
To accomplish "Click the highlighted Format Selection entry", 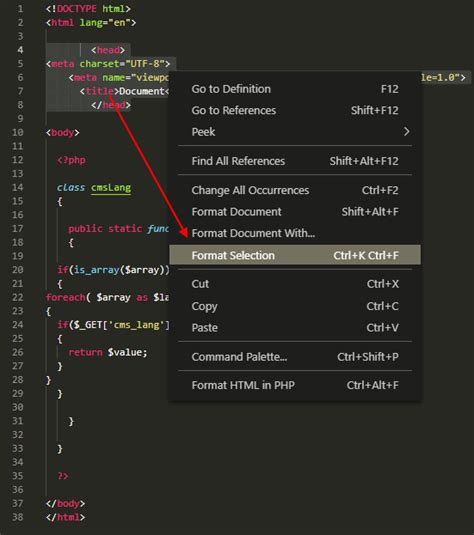I will (295, 255).
